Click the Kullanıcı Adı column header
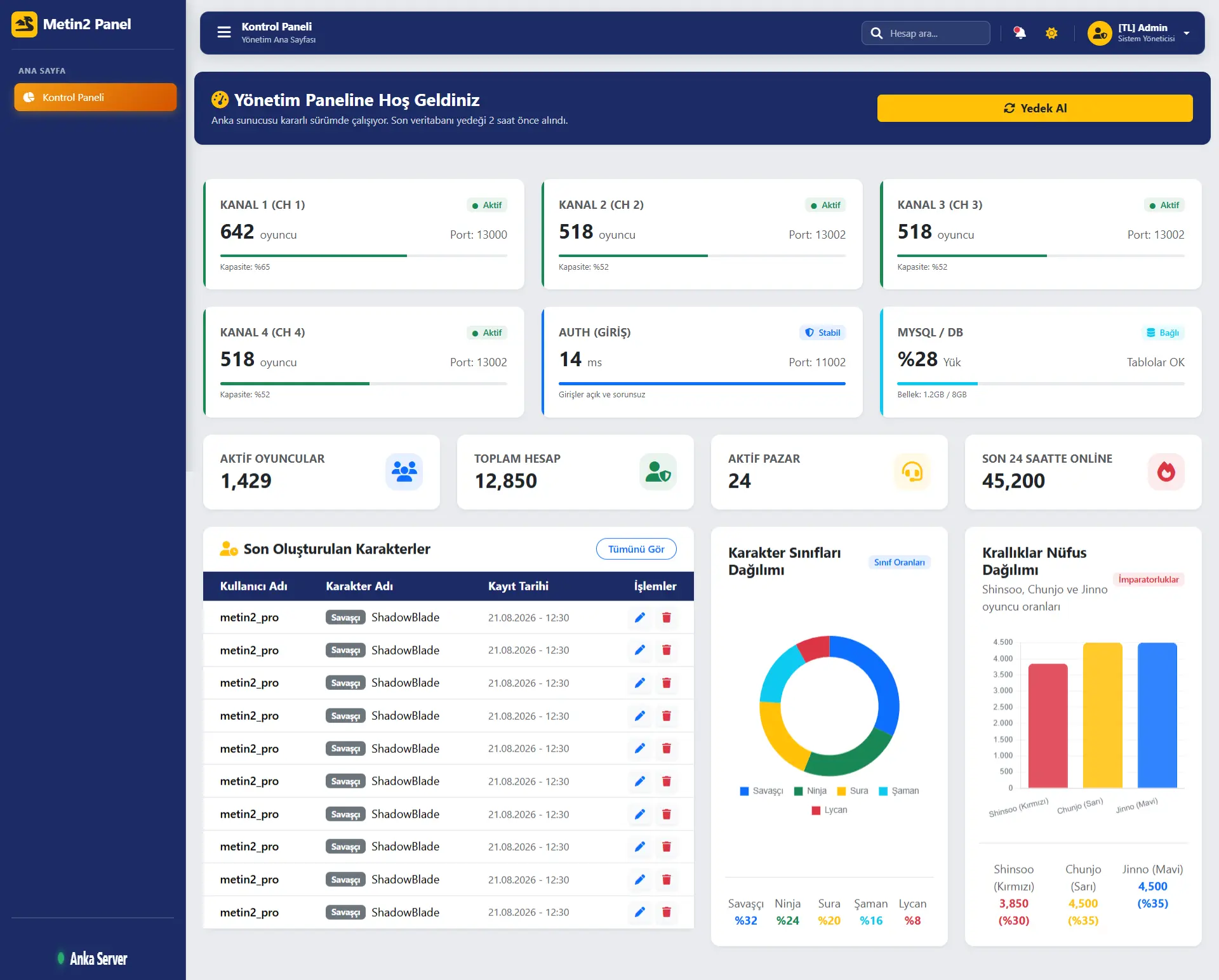This screenshot has width=1219, height=980. pyautogui.click(x=254, y=586)
